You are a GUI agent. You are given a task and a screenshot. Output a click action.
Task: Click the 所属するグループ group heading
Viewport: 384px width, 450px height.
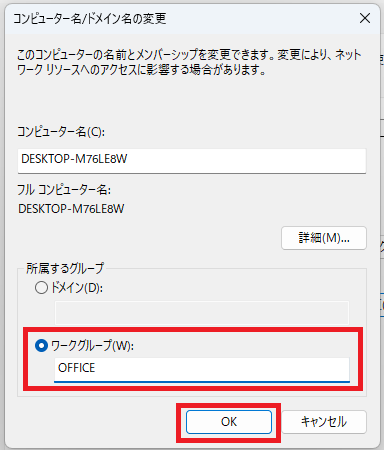tap(65, 268)
